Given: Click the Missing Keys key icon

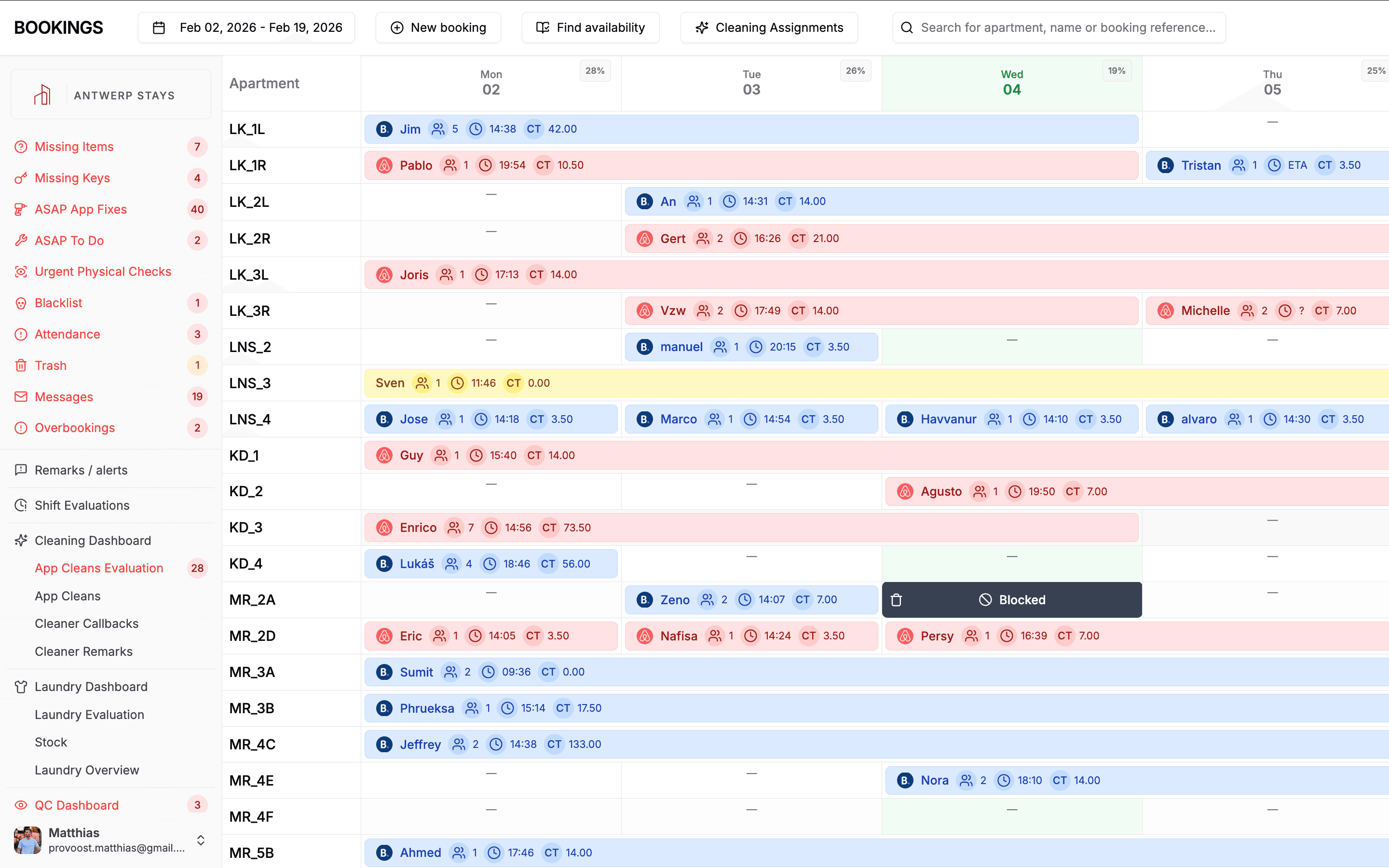Looking at the screenshot, I should 21,178.
